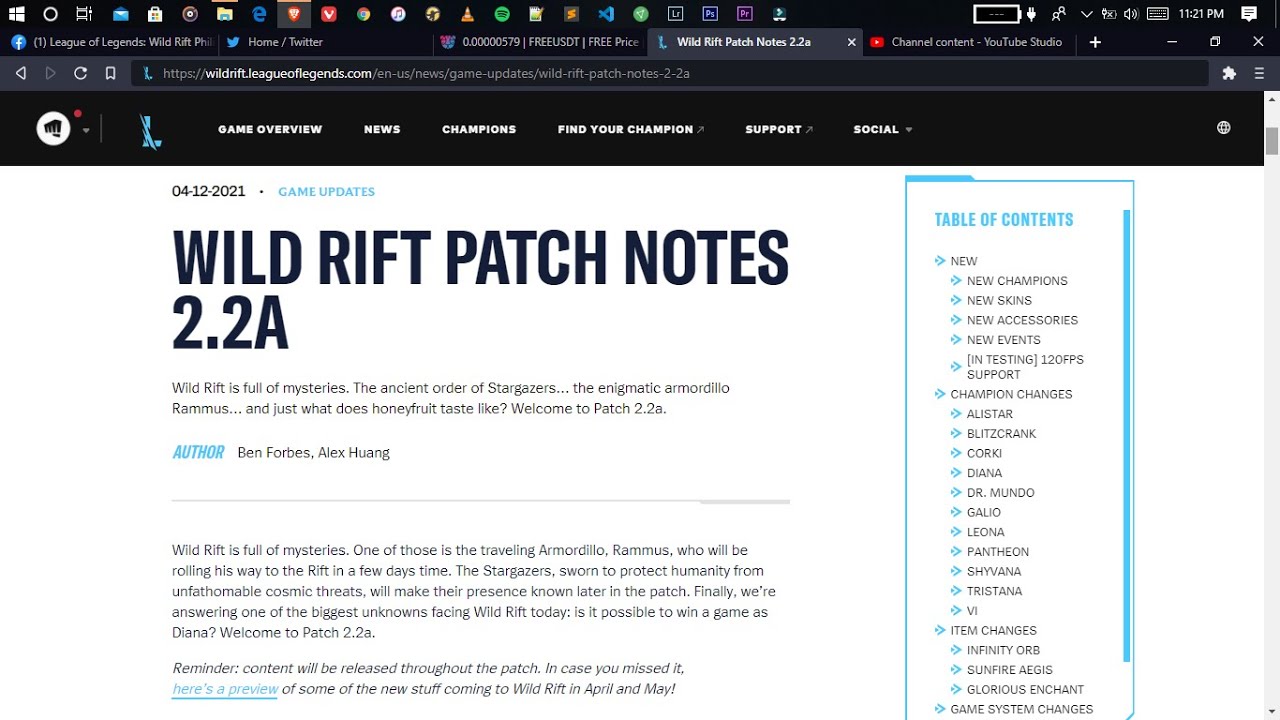Image resolution: width=1280 pixels, height=720 pixels.
Task: Click the browser forward button
Action: click(x=50, y=73)
